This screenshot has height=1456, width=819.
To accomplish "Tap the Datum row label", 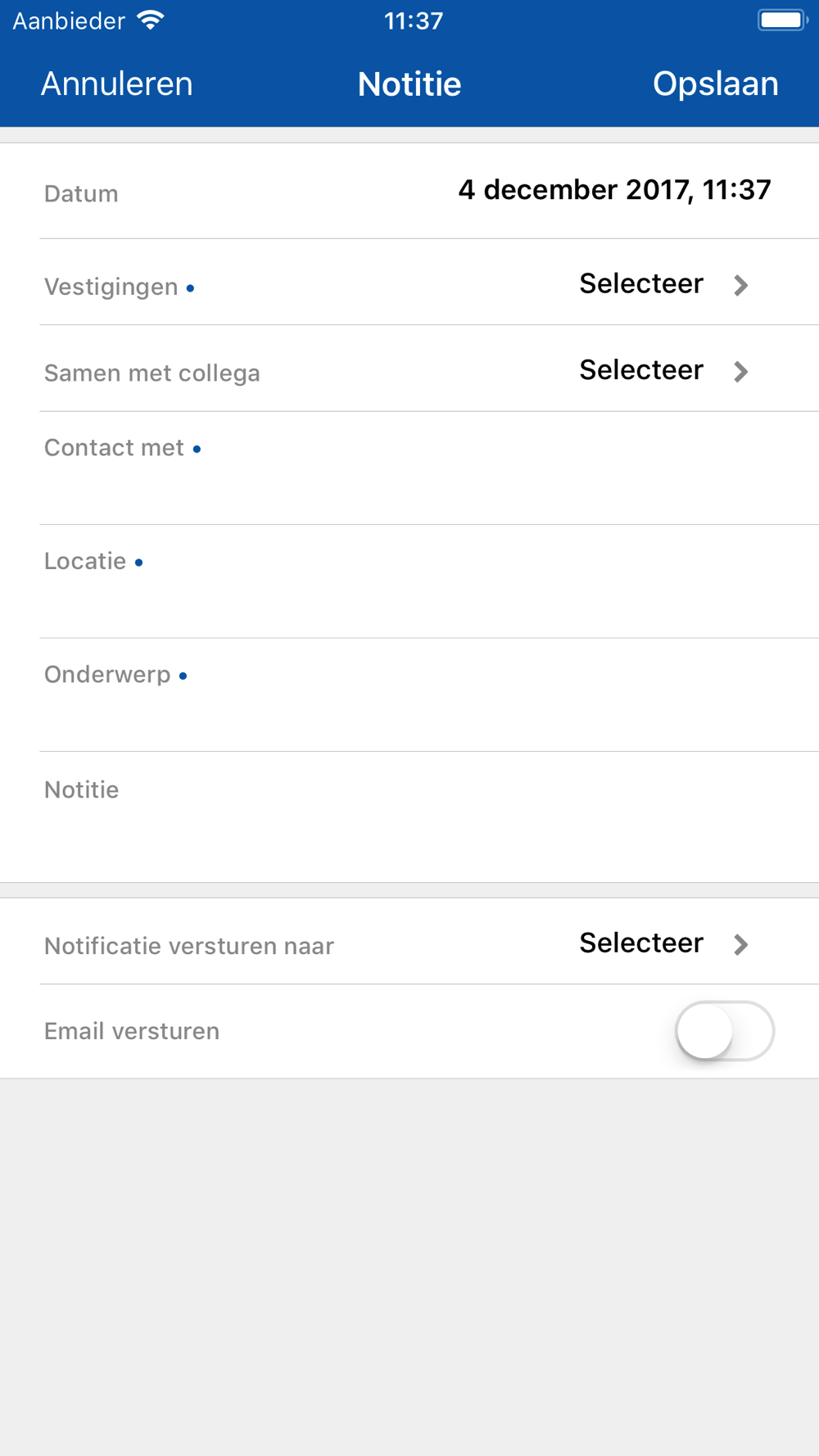I will point(81,194).
